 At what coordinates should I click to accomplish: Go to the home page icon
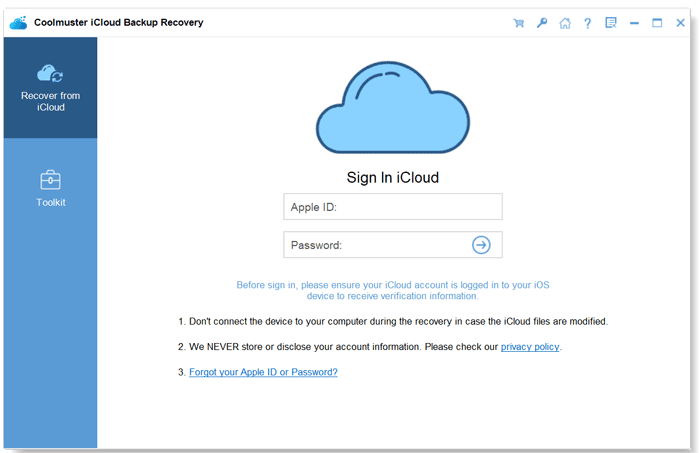[x=565, y=23]
